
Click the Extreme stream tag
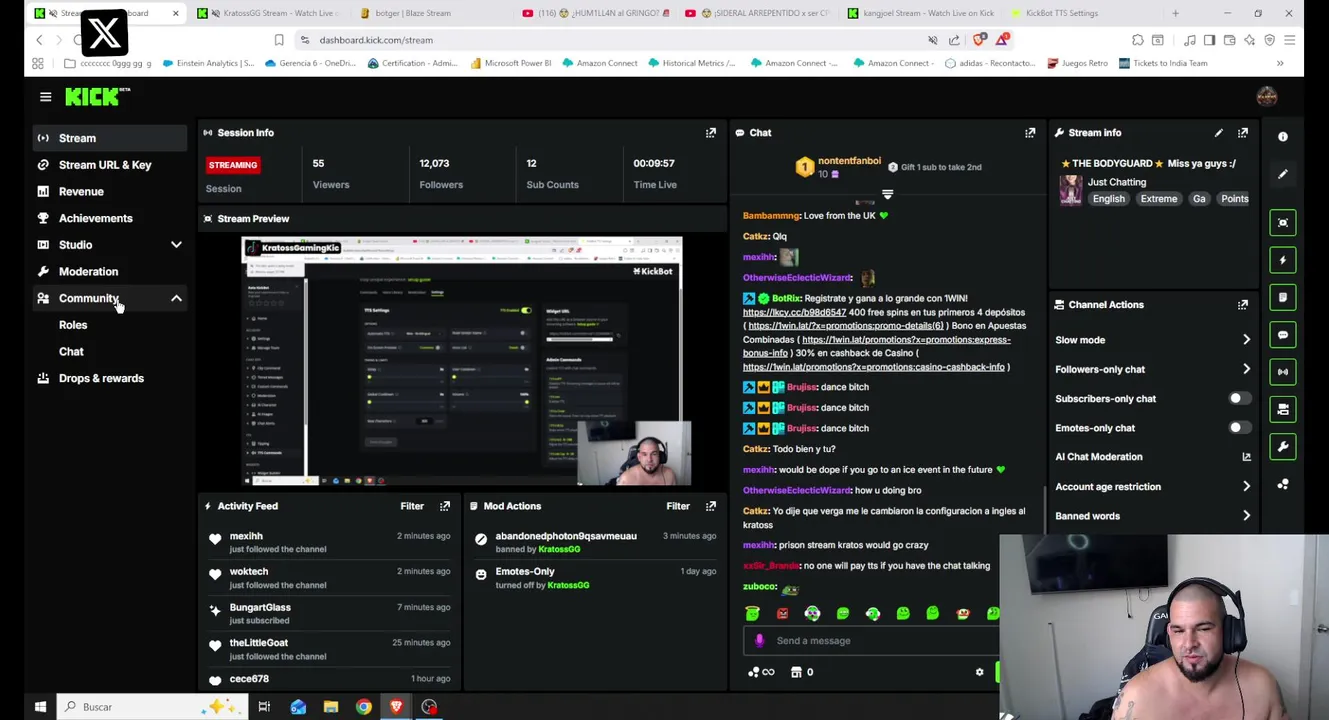coord(1158,199)
